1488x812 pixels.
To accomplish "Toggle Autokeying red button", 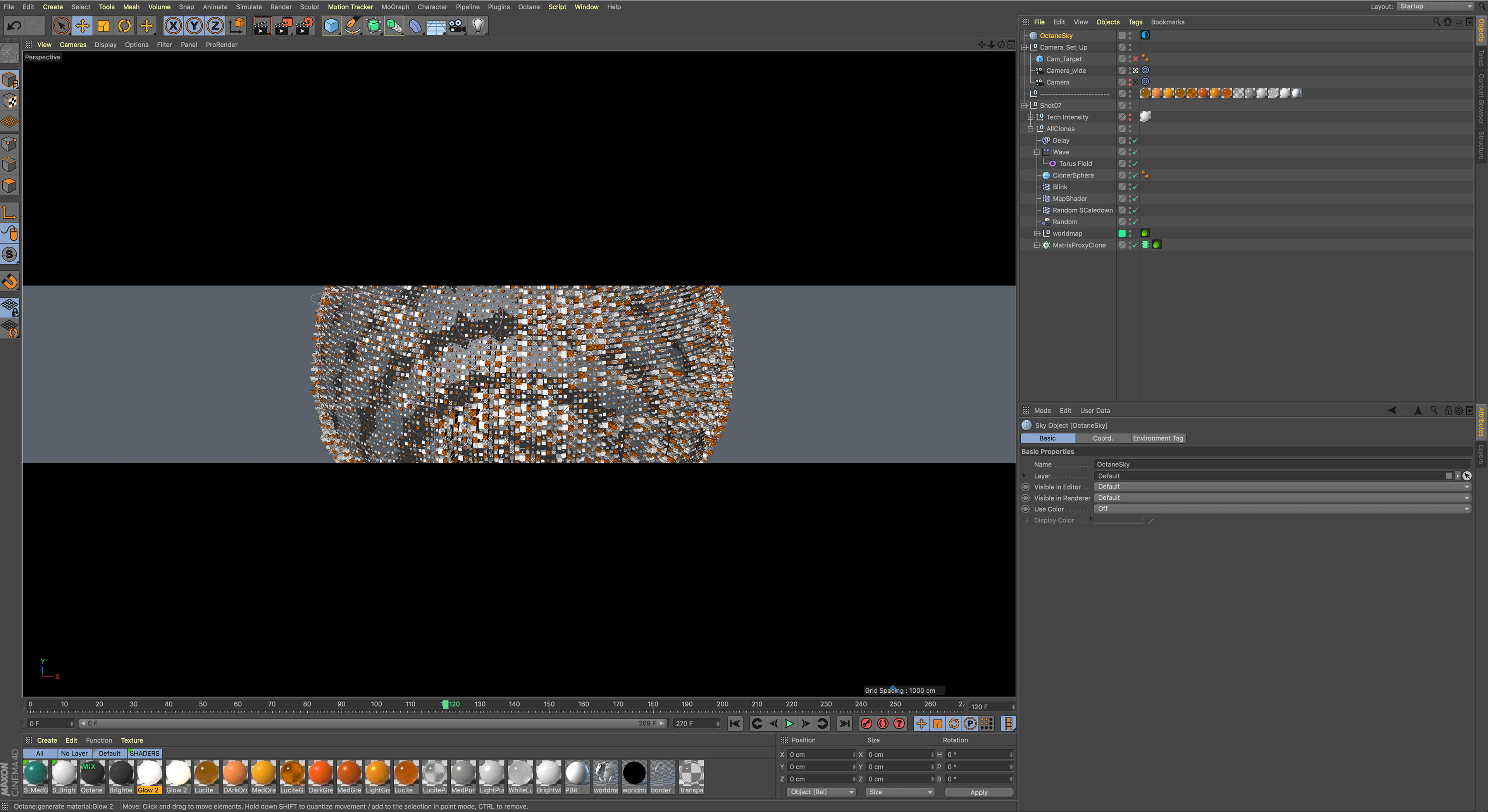I will point(883,724).
